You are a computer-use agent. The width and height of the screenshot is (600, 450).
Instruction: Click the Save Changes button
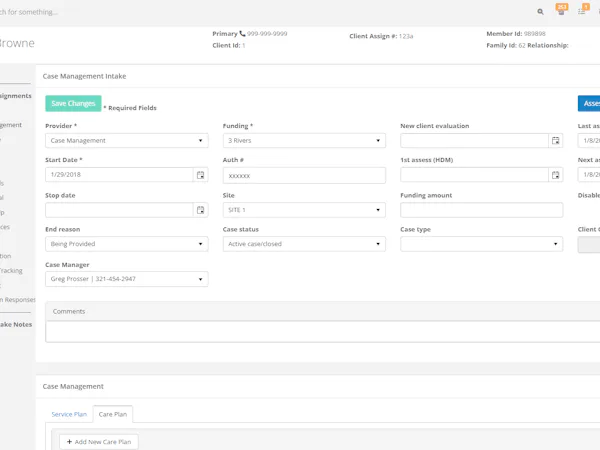(x=73, y=103)
